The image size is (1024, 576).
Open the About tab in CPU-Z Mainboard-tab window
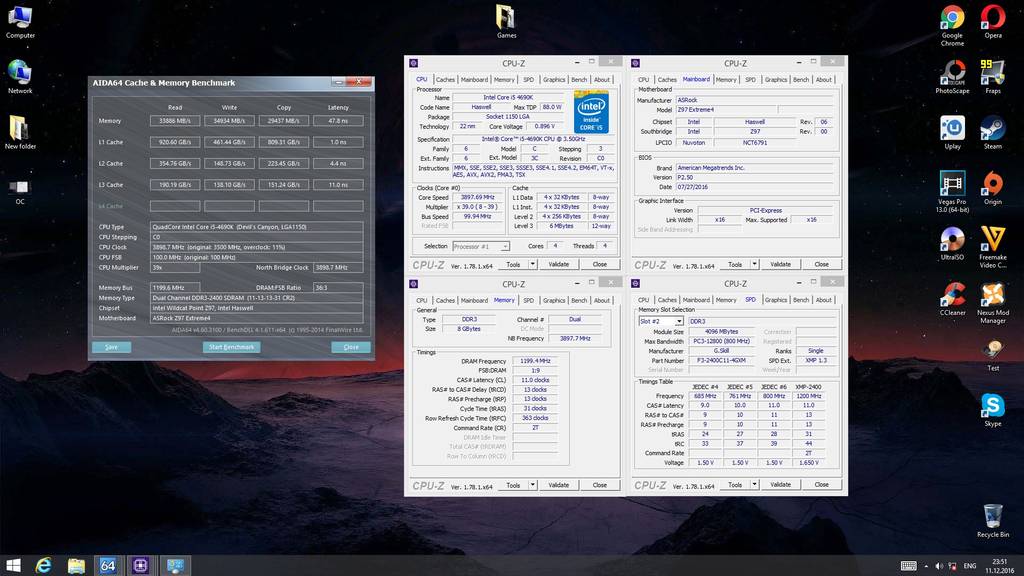[x=824, y=80]
